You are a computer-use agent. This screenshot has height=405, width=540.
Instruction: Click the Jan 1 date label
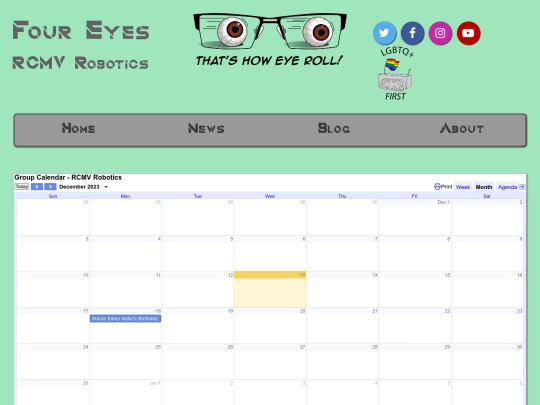pos(155,383)
